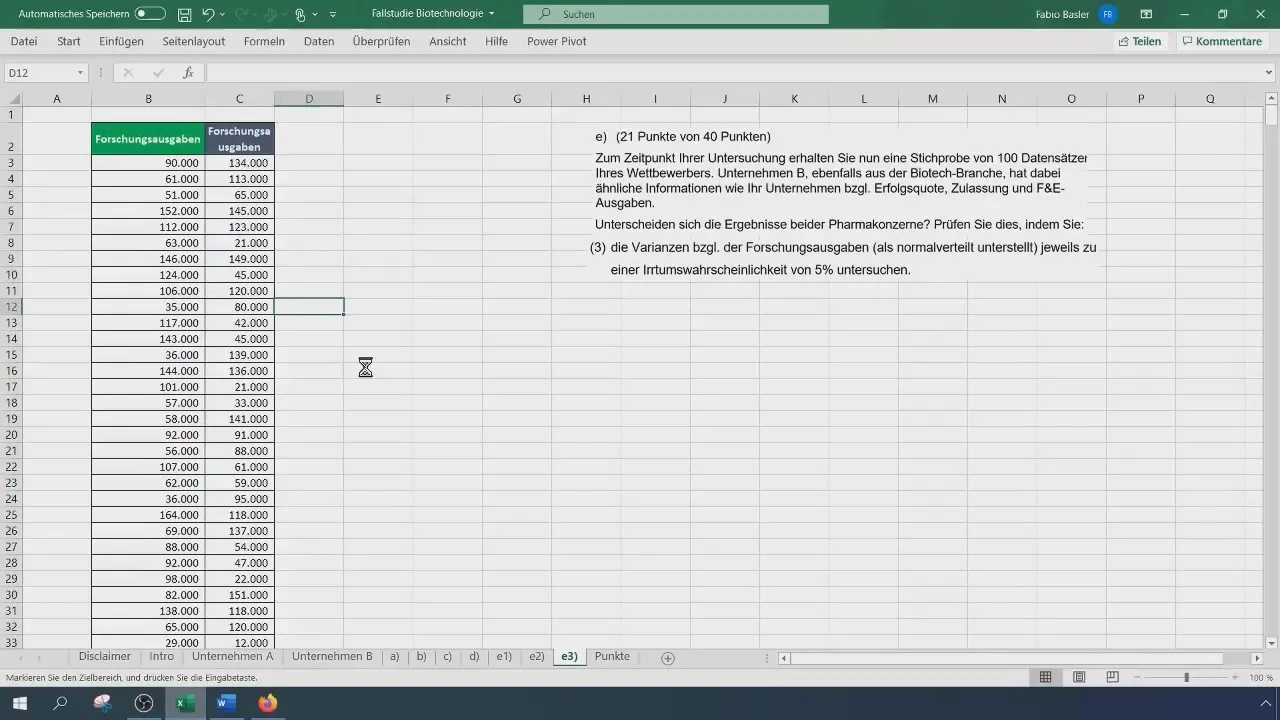Click in the Suchen search box
Viewport: 1280px width, 720px height.
tap(676, 14)
